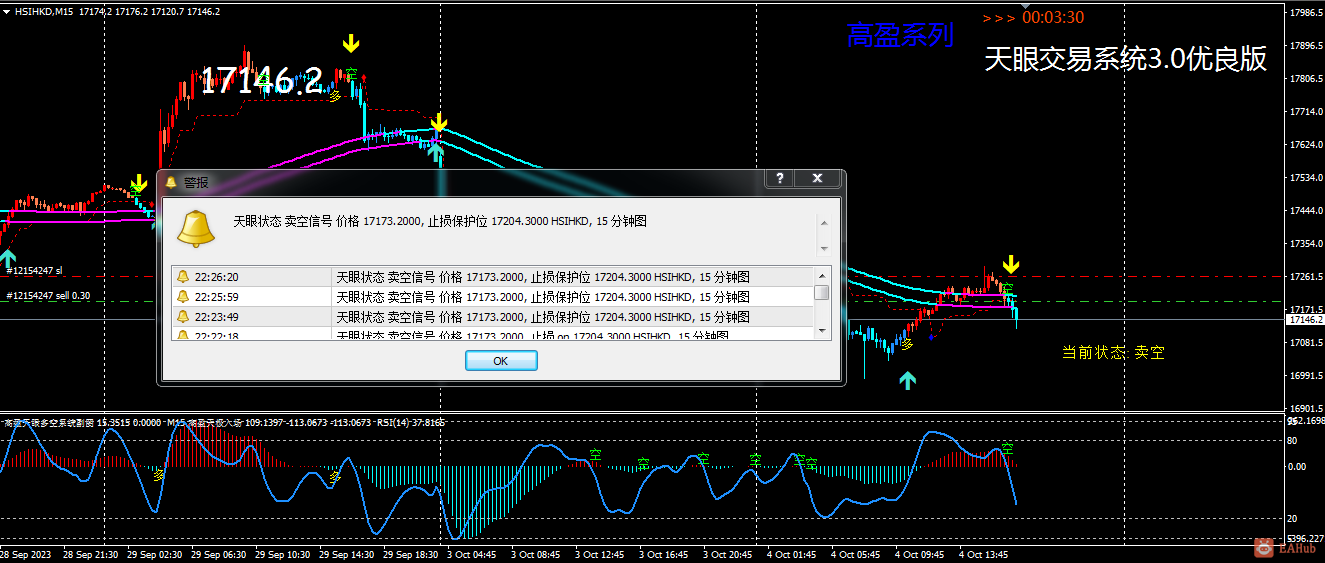Click the 高盈系列 blue label
Image resolution: width=1325 pixels, height=563 pixels.
[x=900, y=36]
